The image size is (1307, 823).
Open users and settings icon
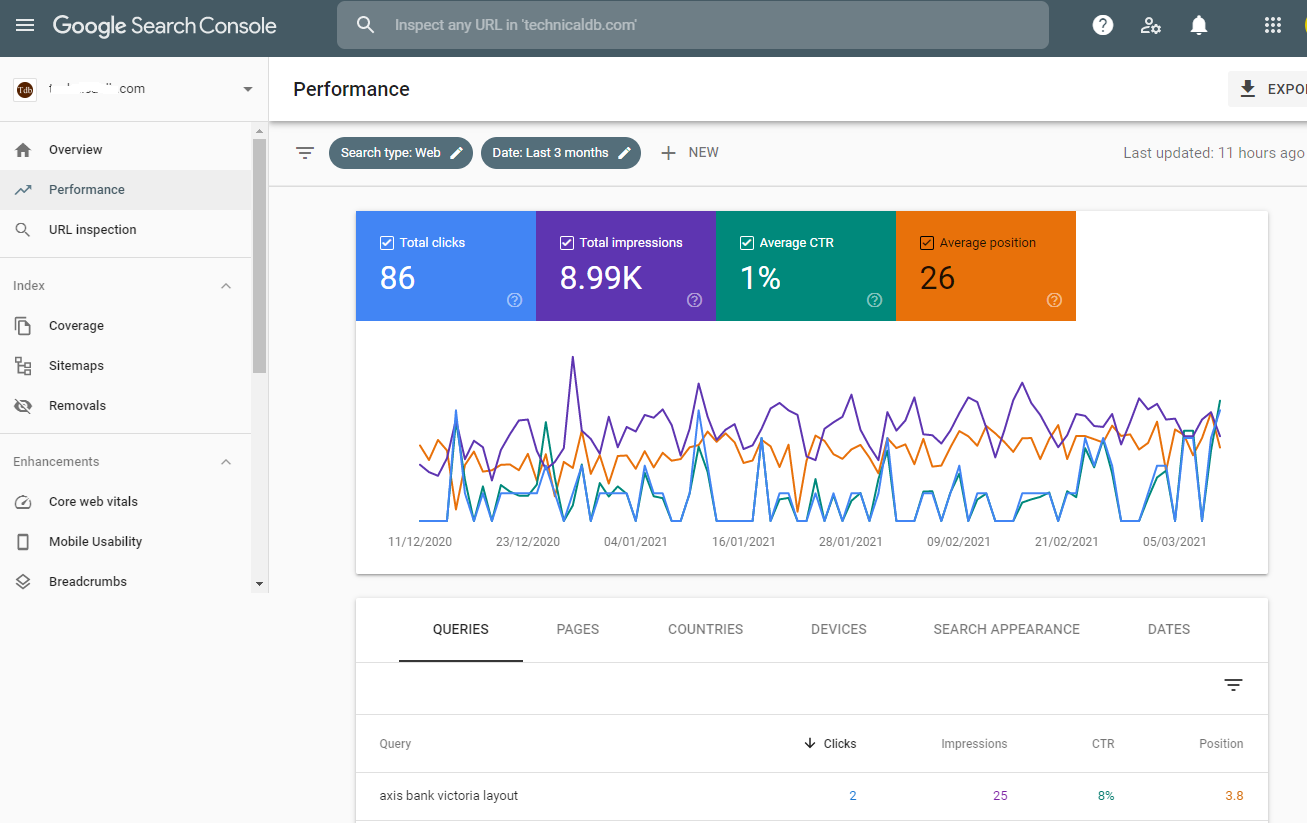1151,25
